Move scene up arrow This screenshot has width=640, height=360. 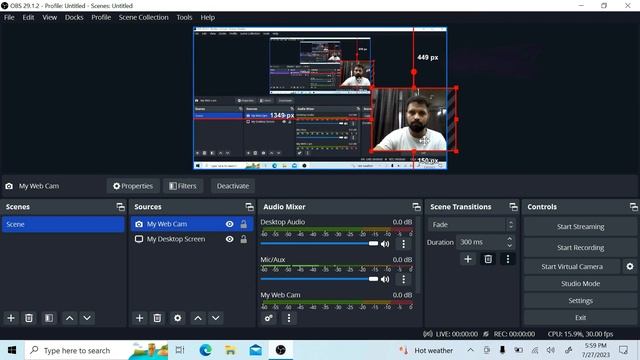(x=70, y=318)
